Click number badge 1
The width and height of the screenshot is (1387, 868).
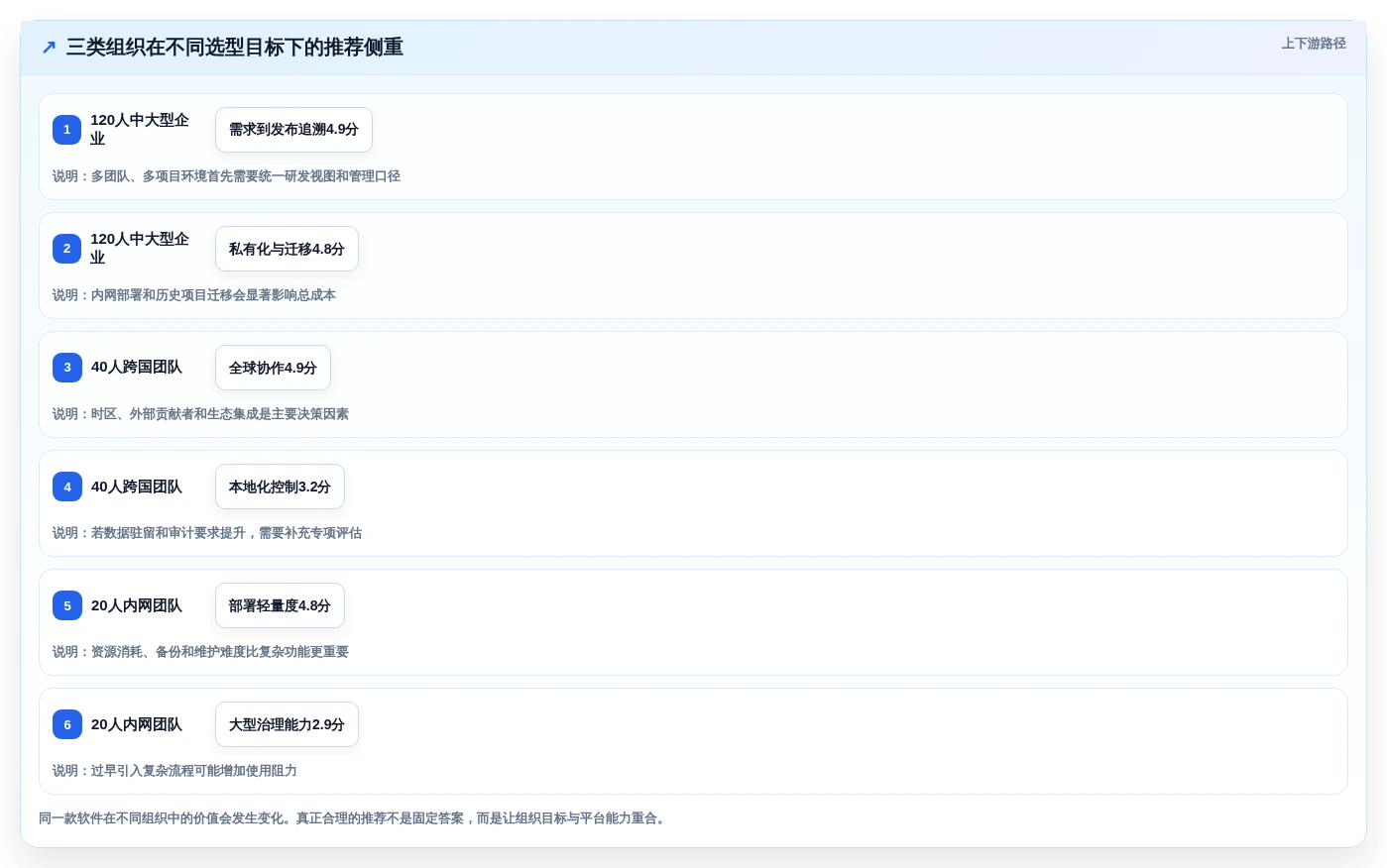point(66,130)
